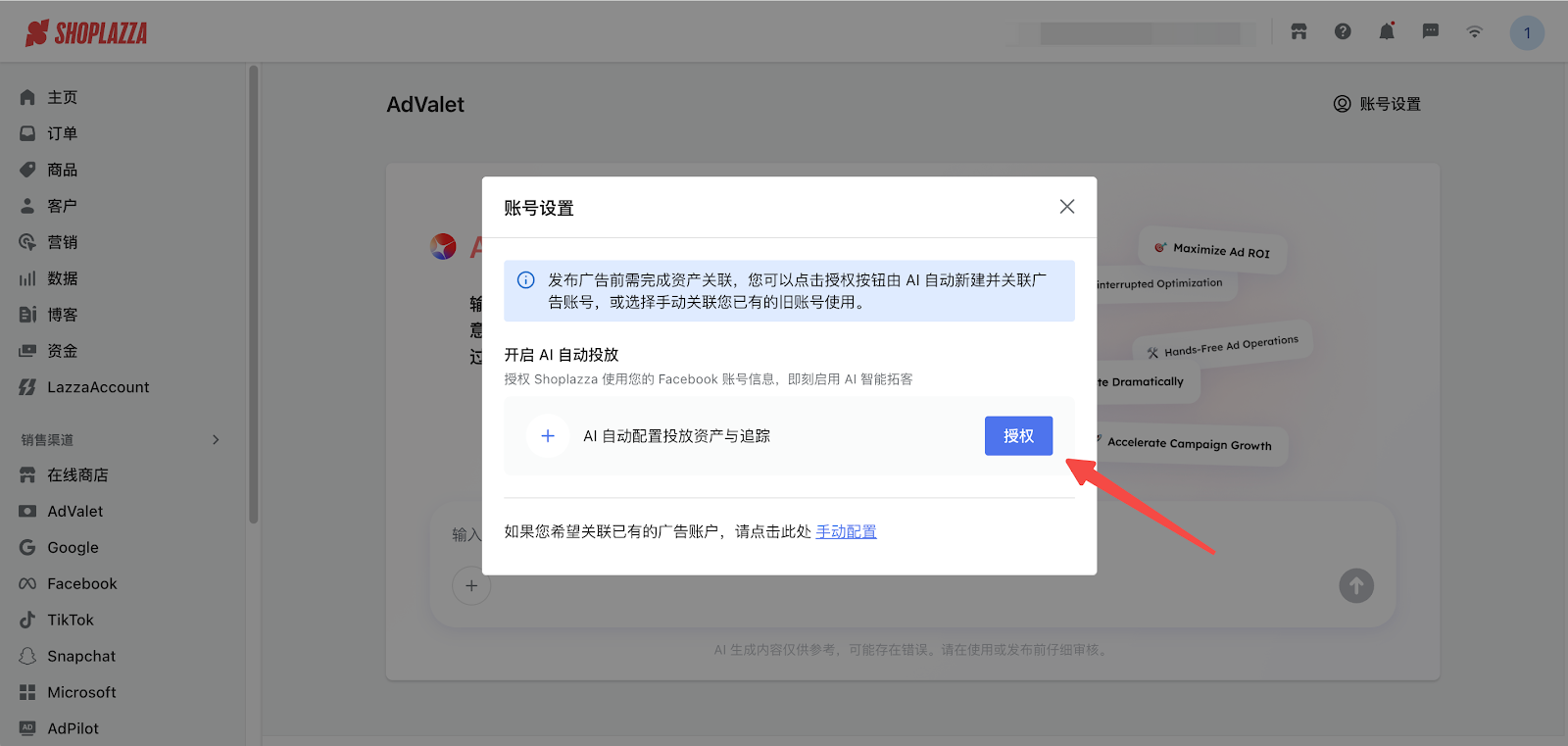The width and height of the screenshot is (1568, 746).
Task: Go to 主页 in the sidebar
Action: click(x=62, y=97)
